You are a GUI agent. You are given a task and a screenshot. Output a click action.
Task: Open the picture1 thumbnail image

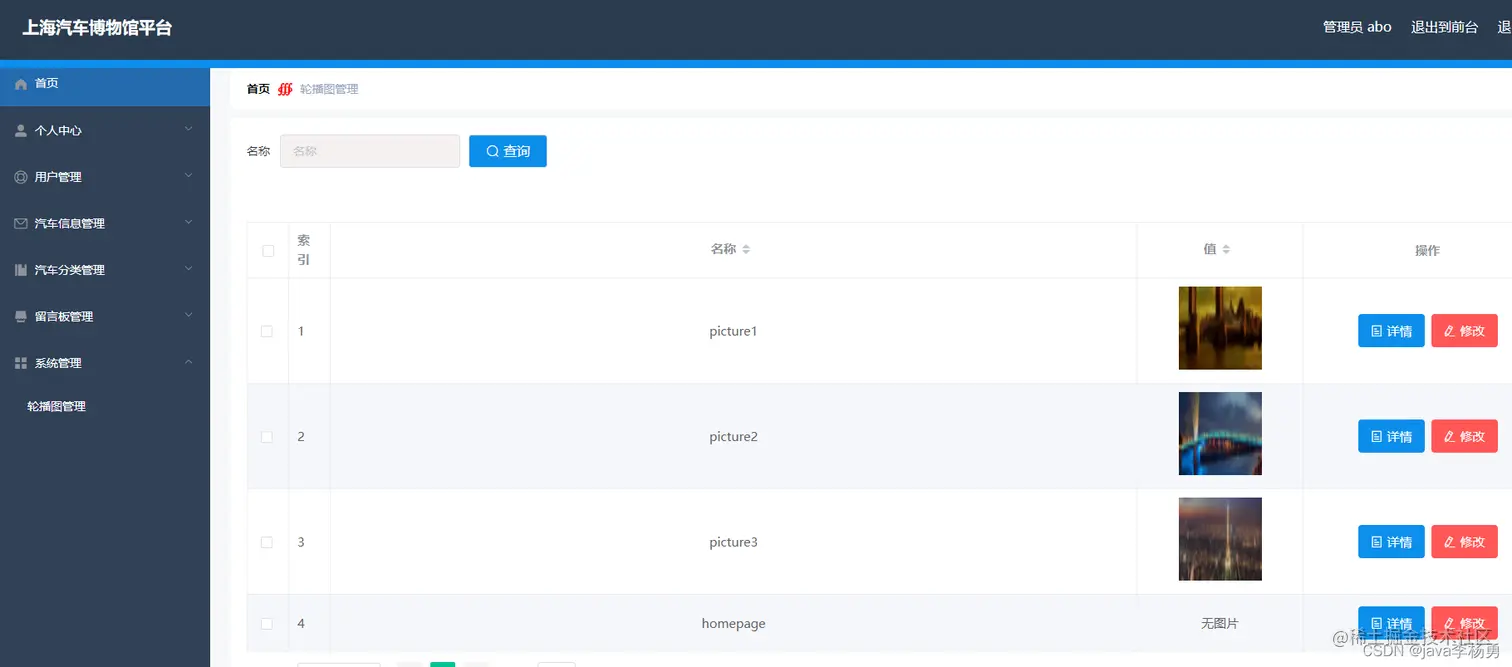pos(1220,328)
